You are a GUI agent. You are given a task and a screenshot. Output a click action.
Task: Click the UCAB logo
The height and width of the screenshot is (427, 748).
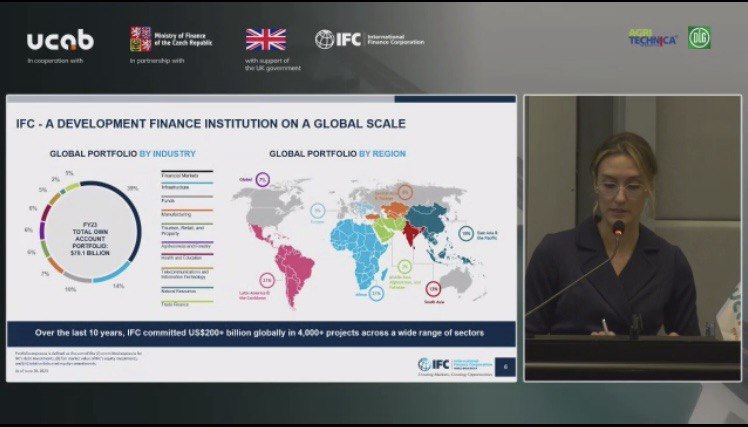click(60, 41)
